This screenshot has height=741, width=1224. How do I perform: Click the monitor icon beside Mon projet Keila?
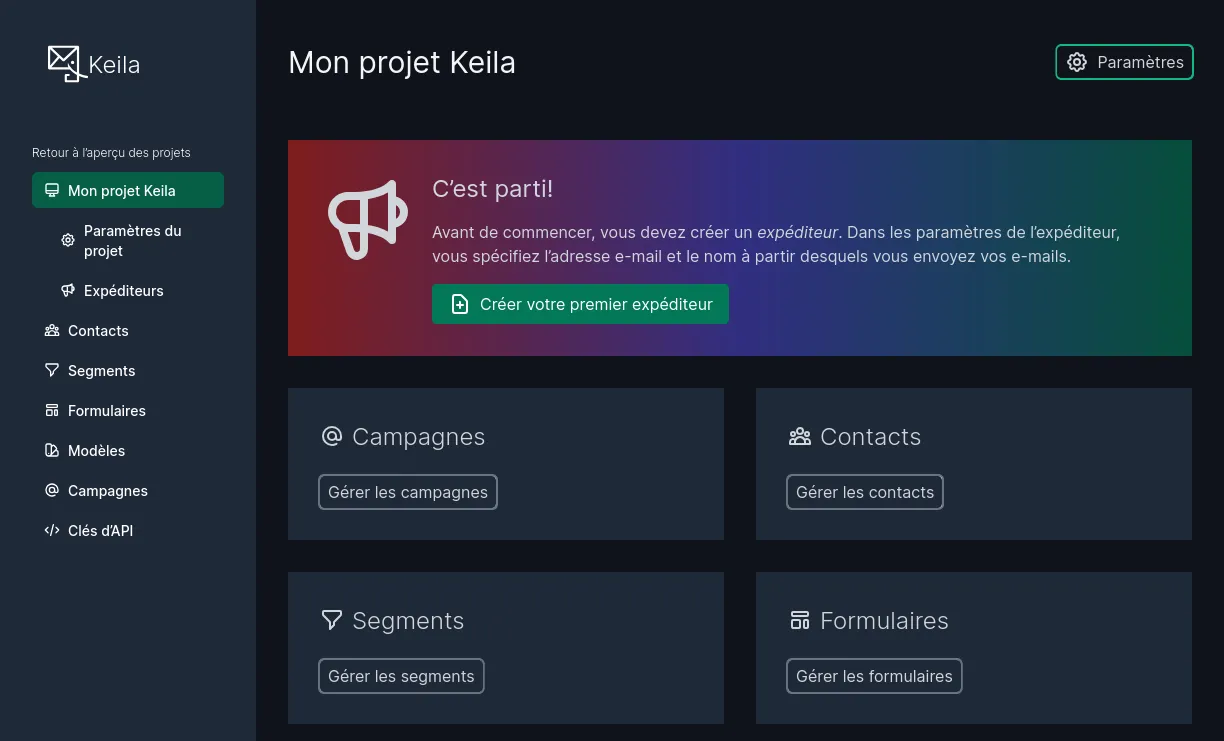[51, 190]
